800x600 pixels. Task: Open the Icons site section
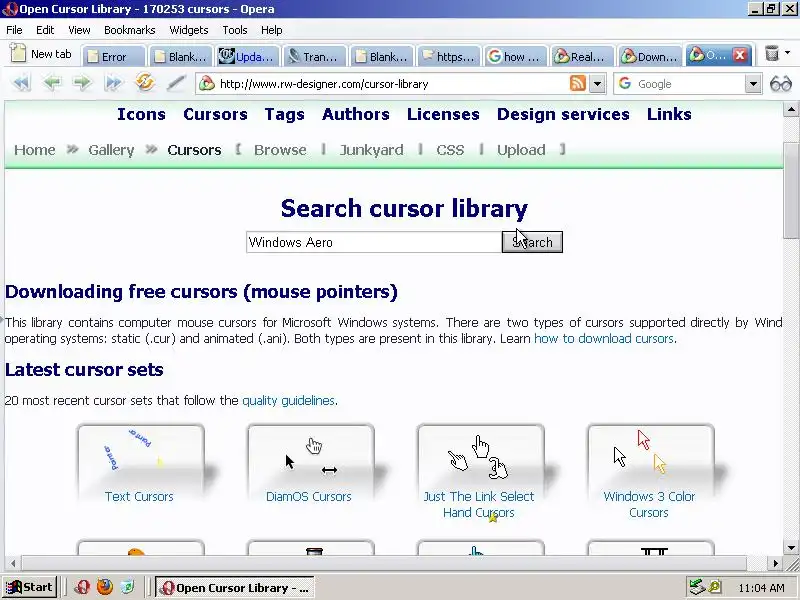click(141, 114)
